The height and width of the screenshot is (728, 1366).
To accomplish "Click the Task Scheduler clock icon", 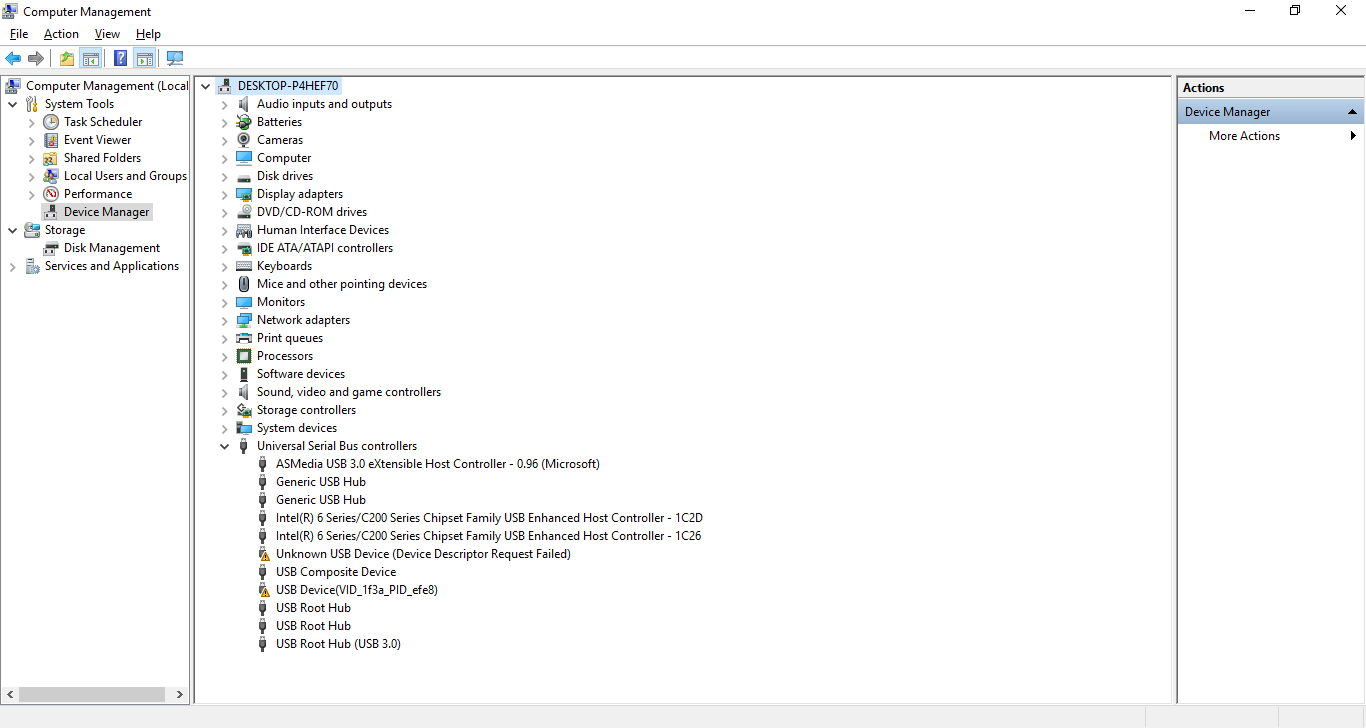I will tap(51, 122).
